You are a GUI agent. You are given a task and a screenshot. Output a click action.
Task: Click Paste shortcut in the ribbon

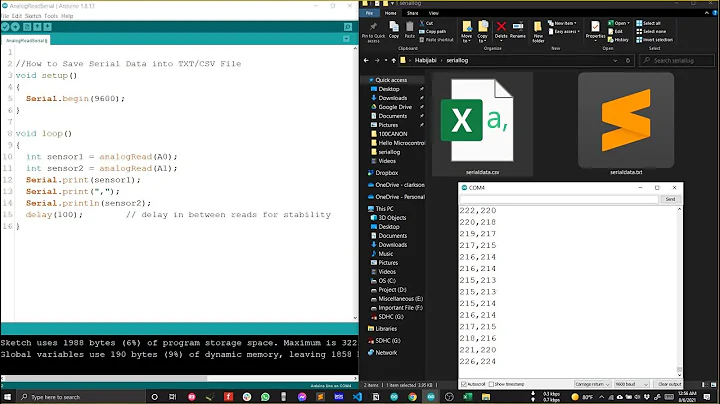(x=436, y=40)
